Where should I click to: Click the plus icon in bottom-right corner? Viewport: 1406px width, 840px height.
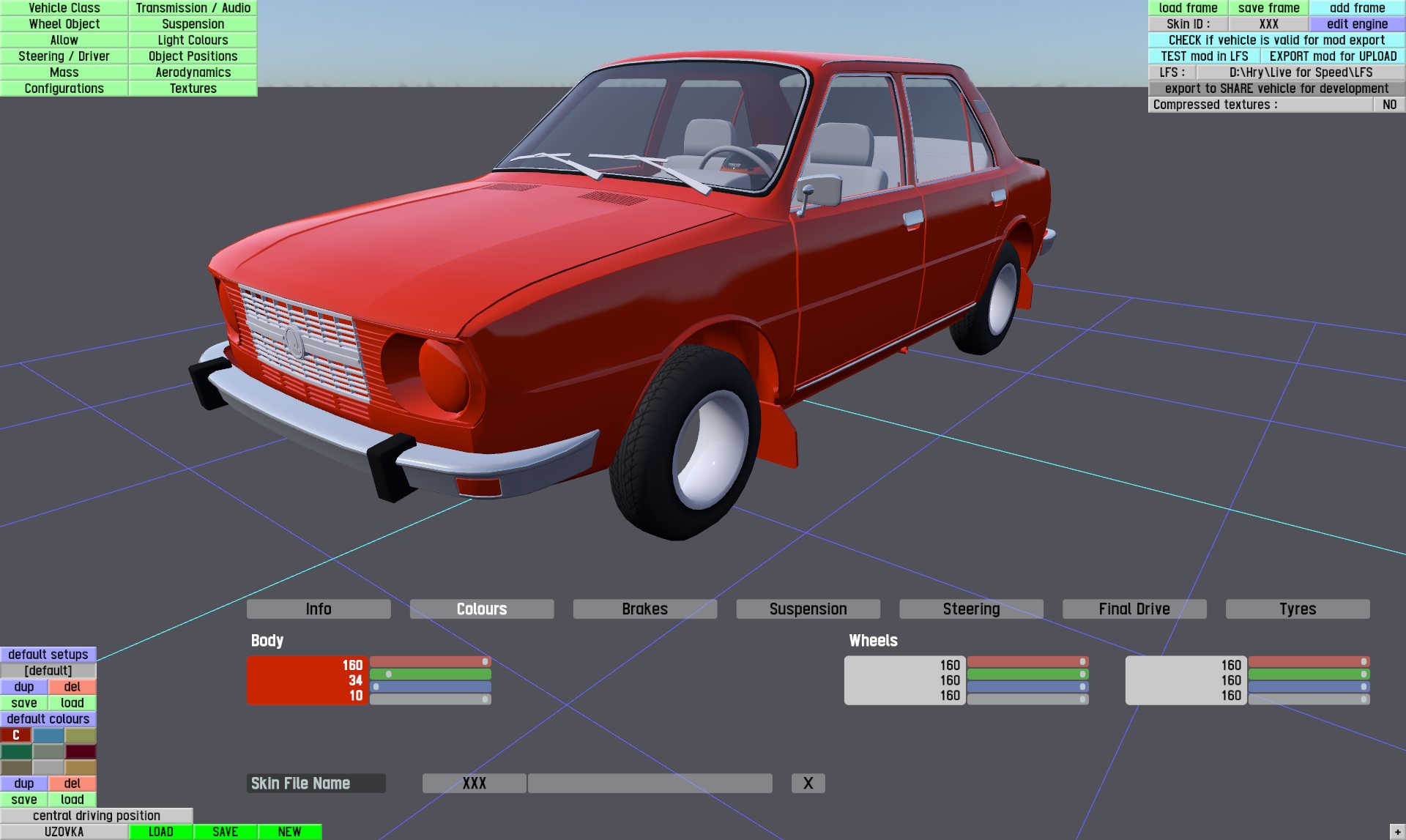pos(1397,832)
